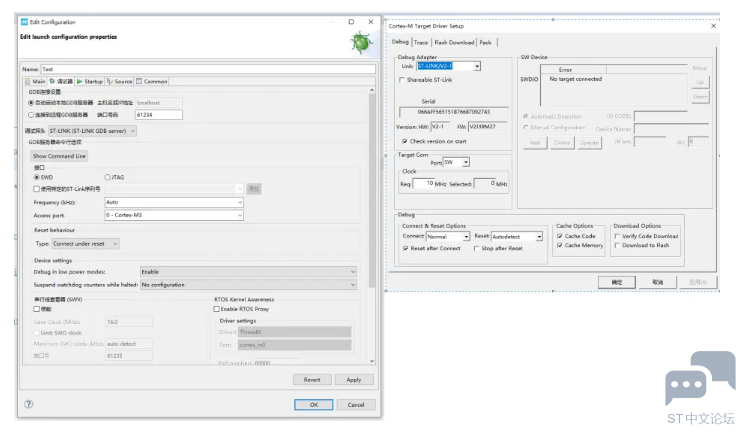The height and width of the screenshot is (434, 744).
Task: Open the Reset dropdown showing Autodetect
Action: 517,236
